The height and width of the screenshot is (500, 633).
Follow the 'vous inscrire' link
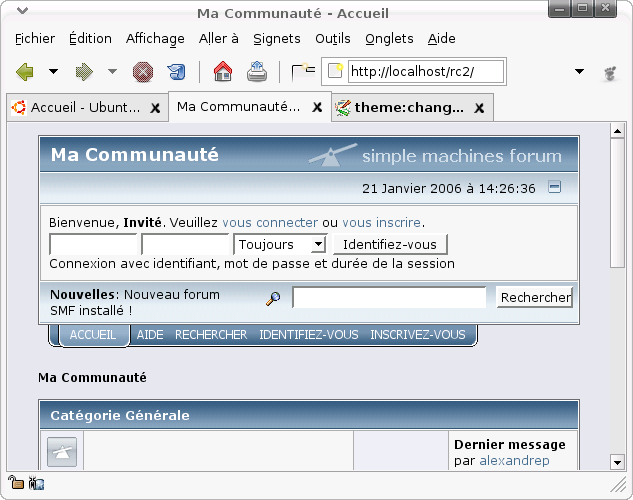click(382, 222)
